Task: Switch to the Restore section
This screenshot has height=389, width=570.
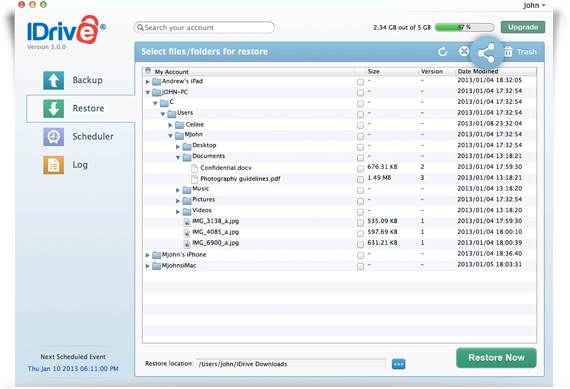Action: (x=81, y=108)
